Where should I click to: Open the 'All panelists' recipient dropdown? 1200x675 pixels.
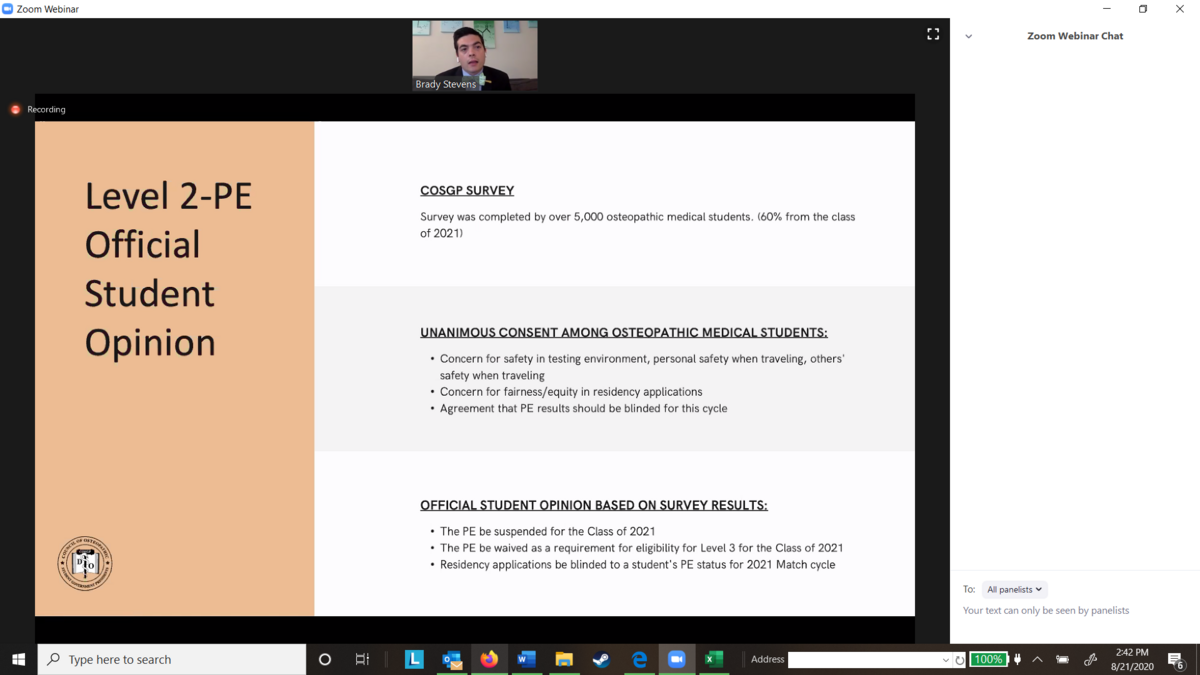click(x=1014, y=589)
